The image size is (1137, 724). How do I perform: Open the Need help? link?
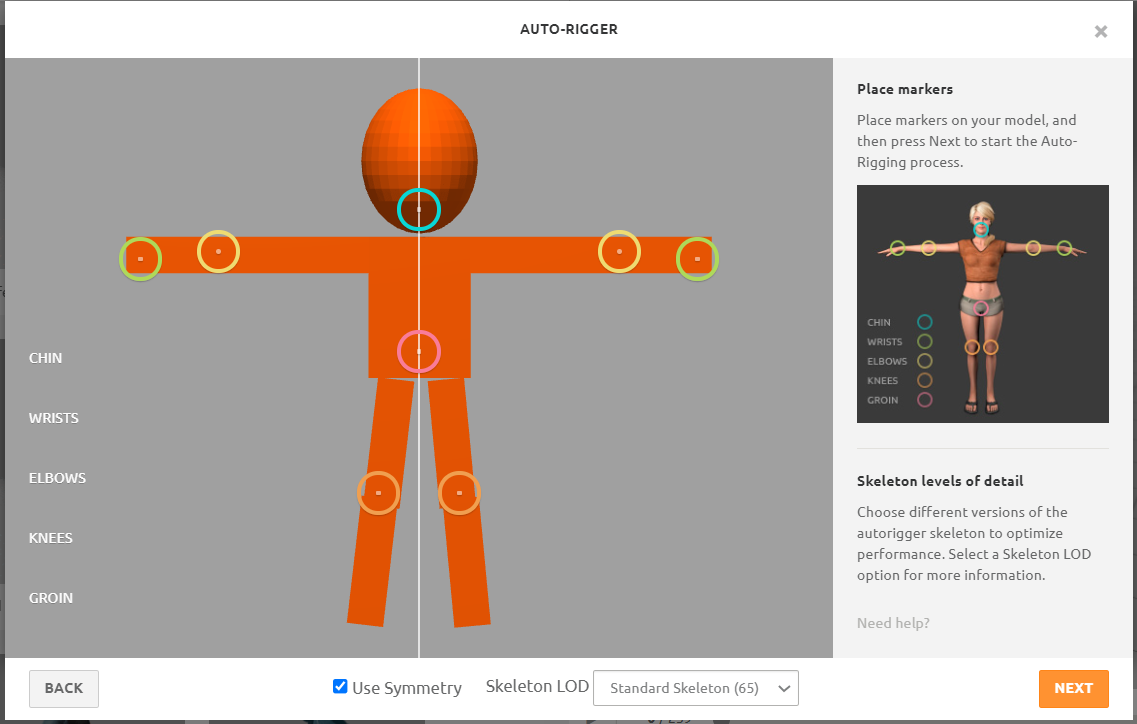tap(893, 623)
